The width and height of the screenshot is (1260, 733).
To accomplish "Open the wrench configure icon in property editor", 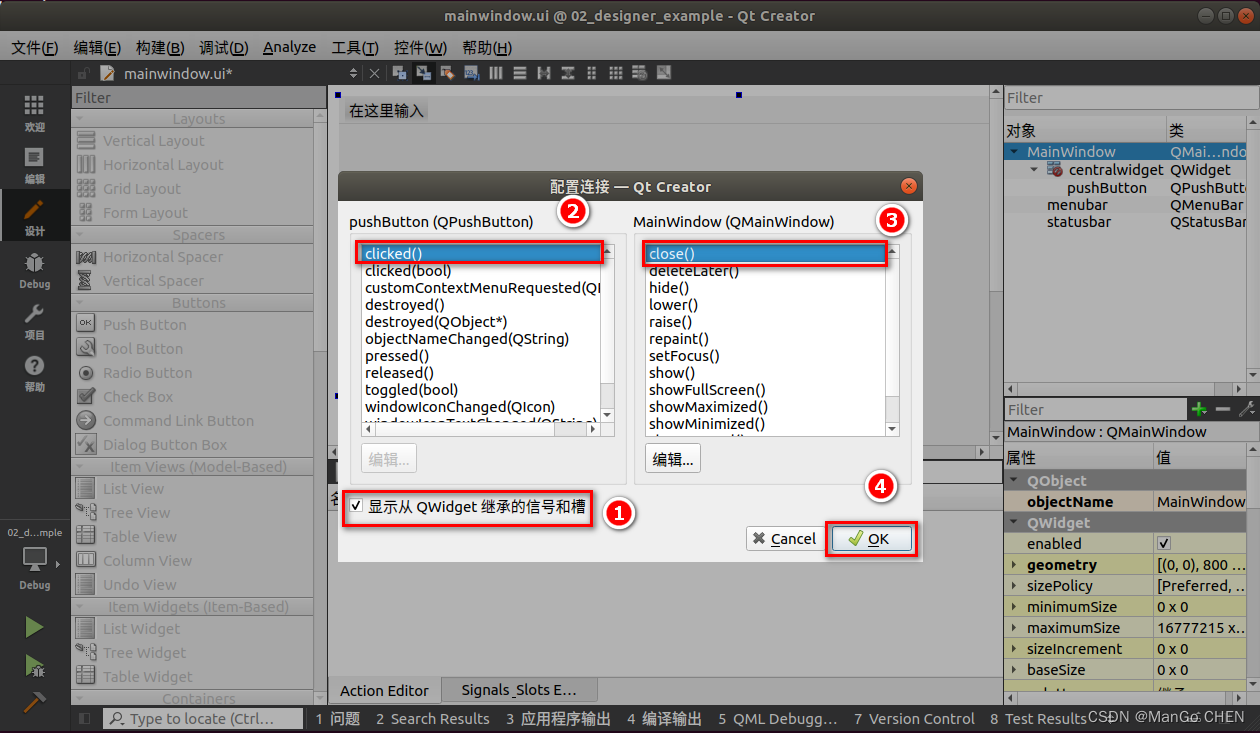I will coord(1246,409).
